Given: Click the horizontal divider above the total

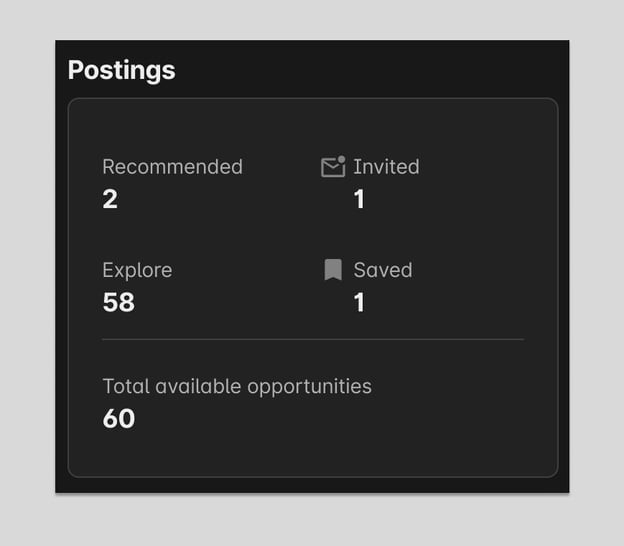Looking at the screenshot, I should pyautogui.click(x=312, y=340).
